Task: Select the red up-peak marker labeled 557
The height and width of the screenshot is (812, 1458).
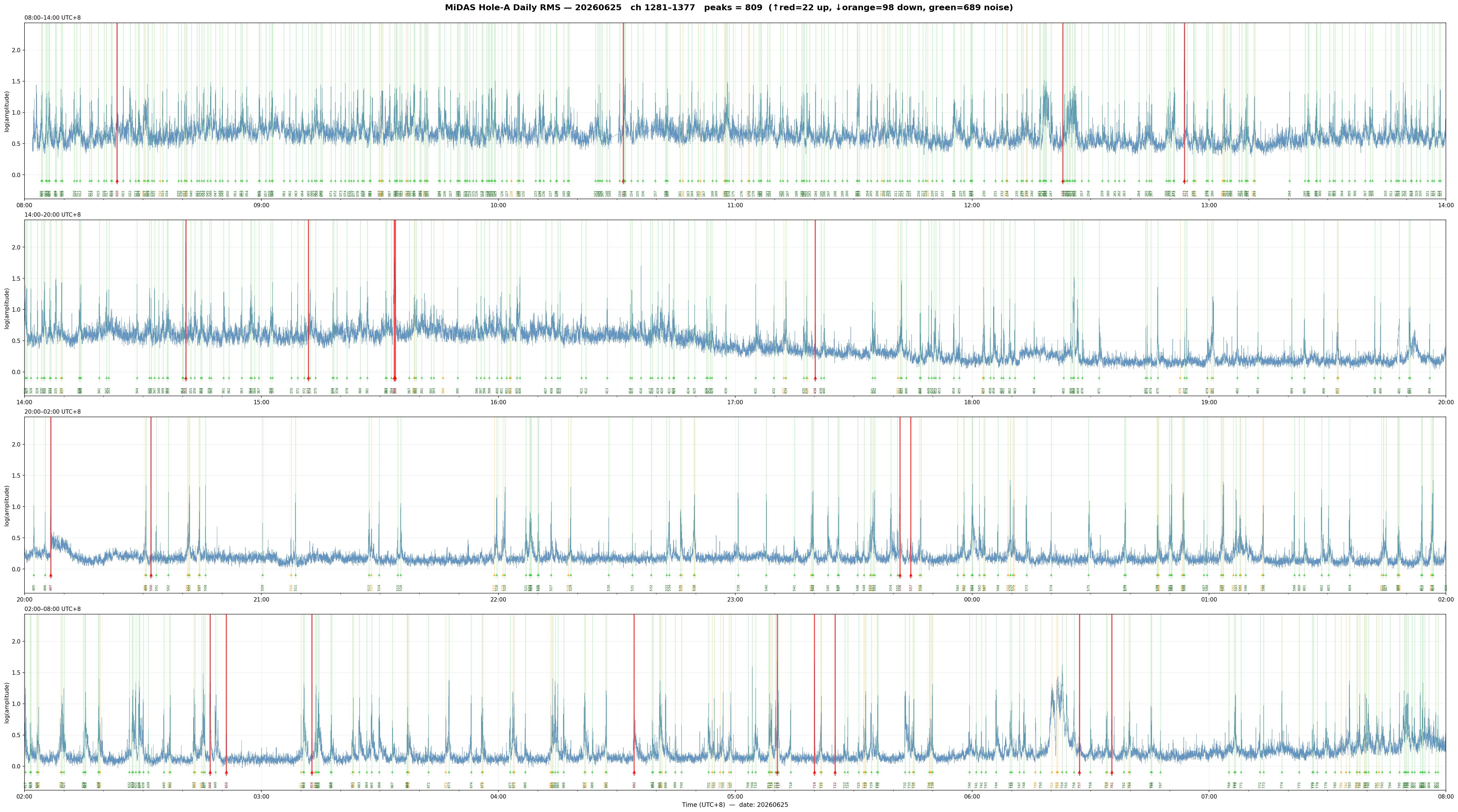Action: tap(911, 575)
